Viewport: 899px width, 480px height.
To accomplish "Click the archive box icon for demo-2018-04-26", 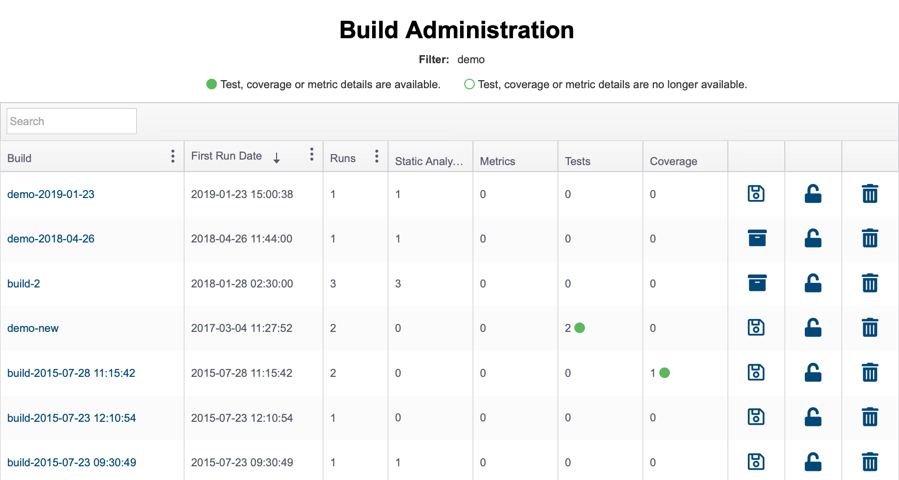I will click(x=757, y=238).
